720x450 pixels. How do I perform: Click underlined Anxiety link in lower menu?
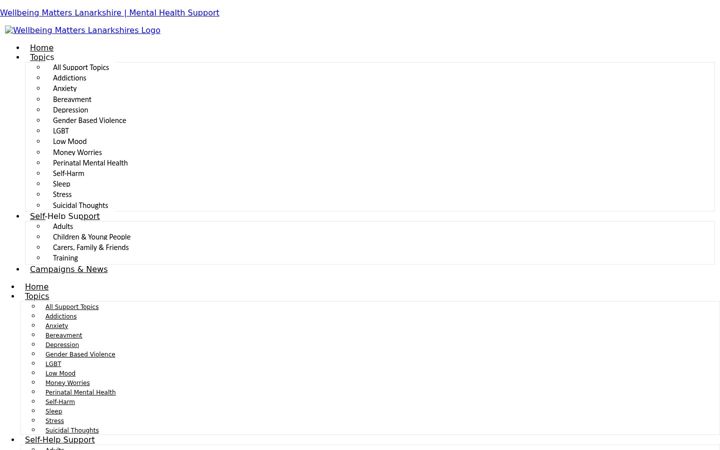point(57,326)
